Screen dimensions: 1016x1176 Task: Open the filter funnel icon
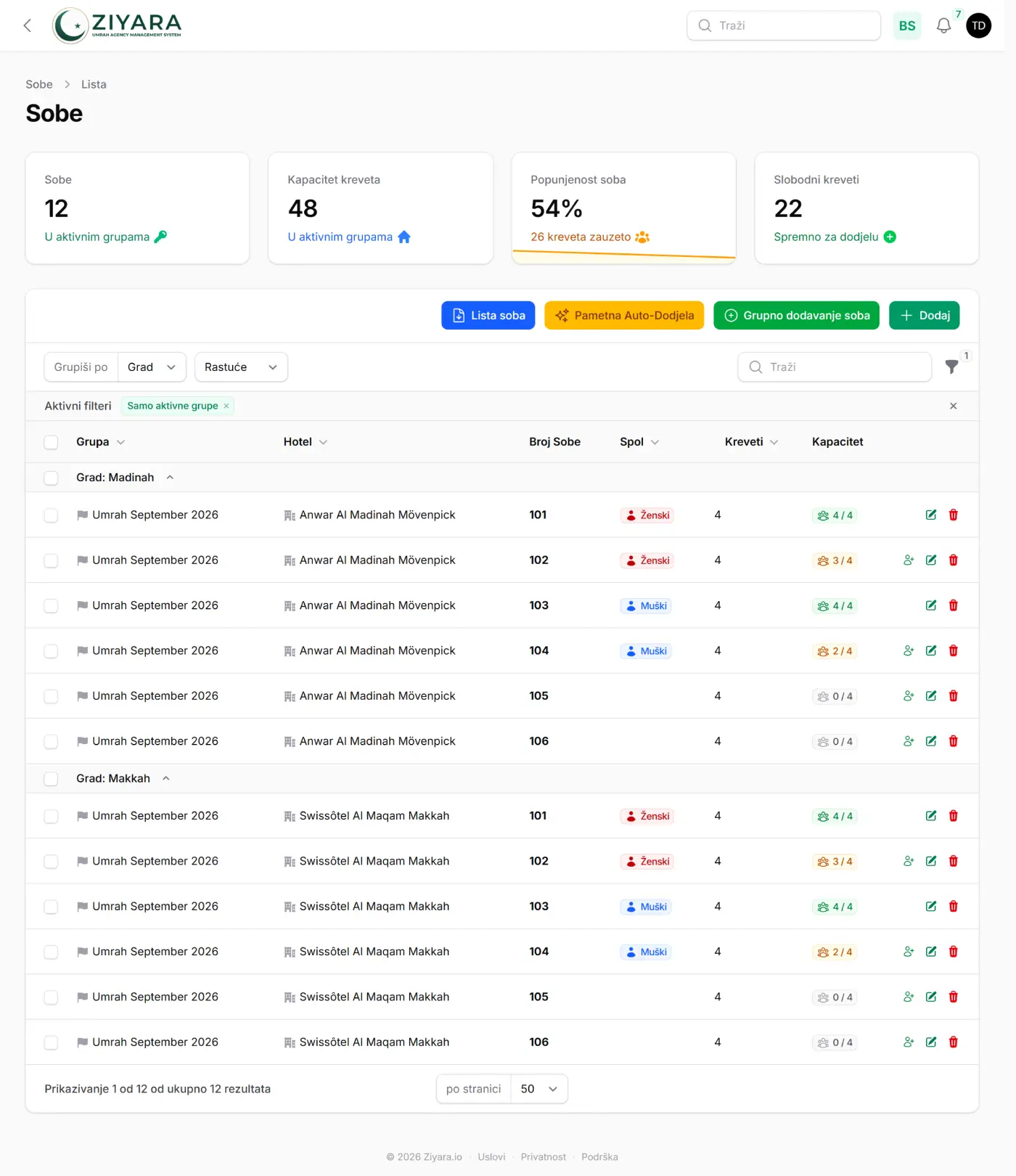[x=951, y=367]
